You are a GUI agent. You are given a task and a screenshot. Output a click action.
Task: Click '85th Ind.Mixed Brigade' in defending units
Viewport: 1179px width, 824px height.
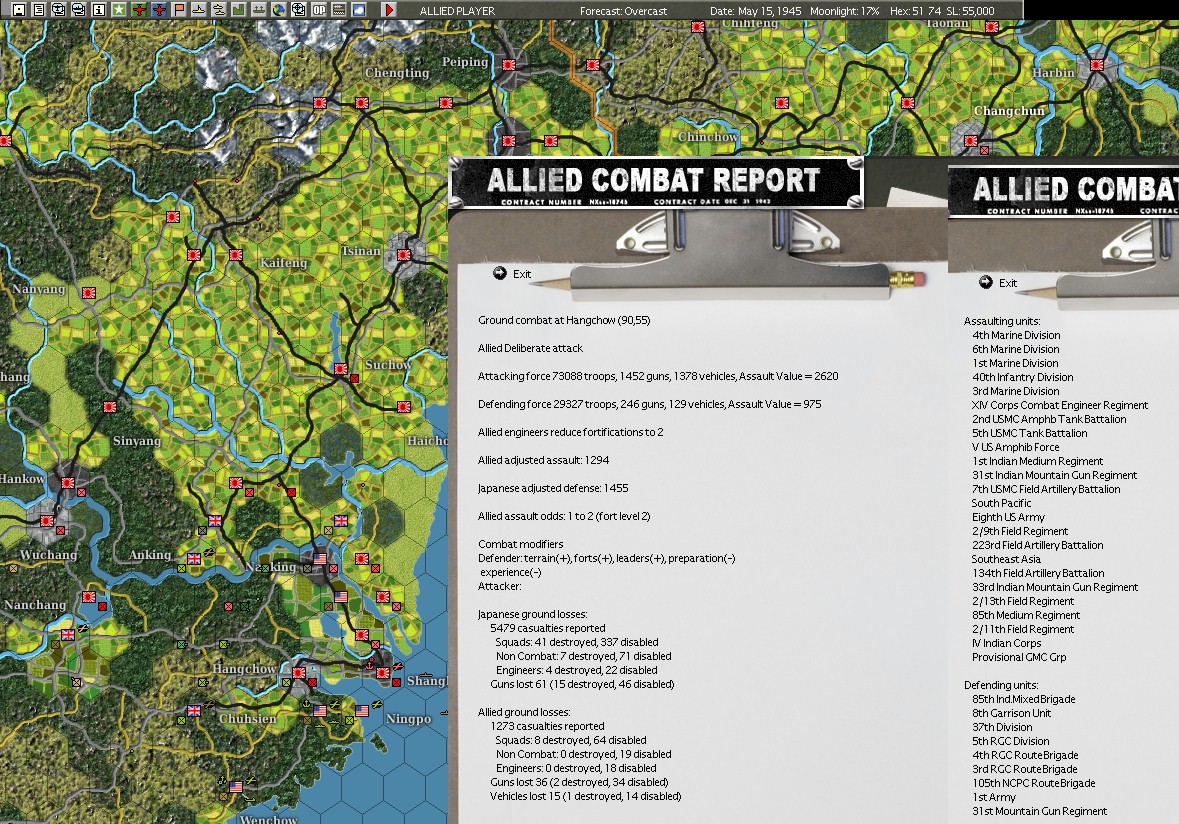[x=1023, y=699]
